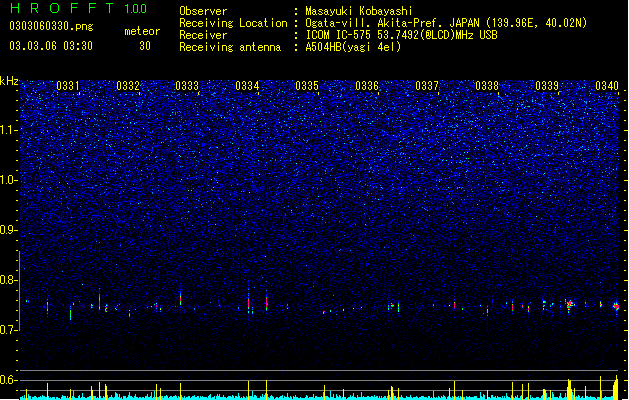
Task: Click the 1.0 kHz axis label
Action: click(10, 180)
